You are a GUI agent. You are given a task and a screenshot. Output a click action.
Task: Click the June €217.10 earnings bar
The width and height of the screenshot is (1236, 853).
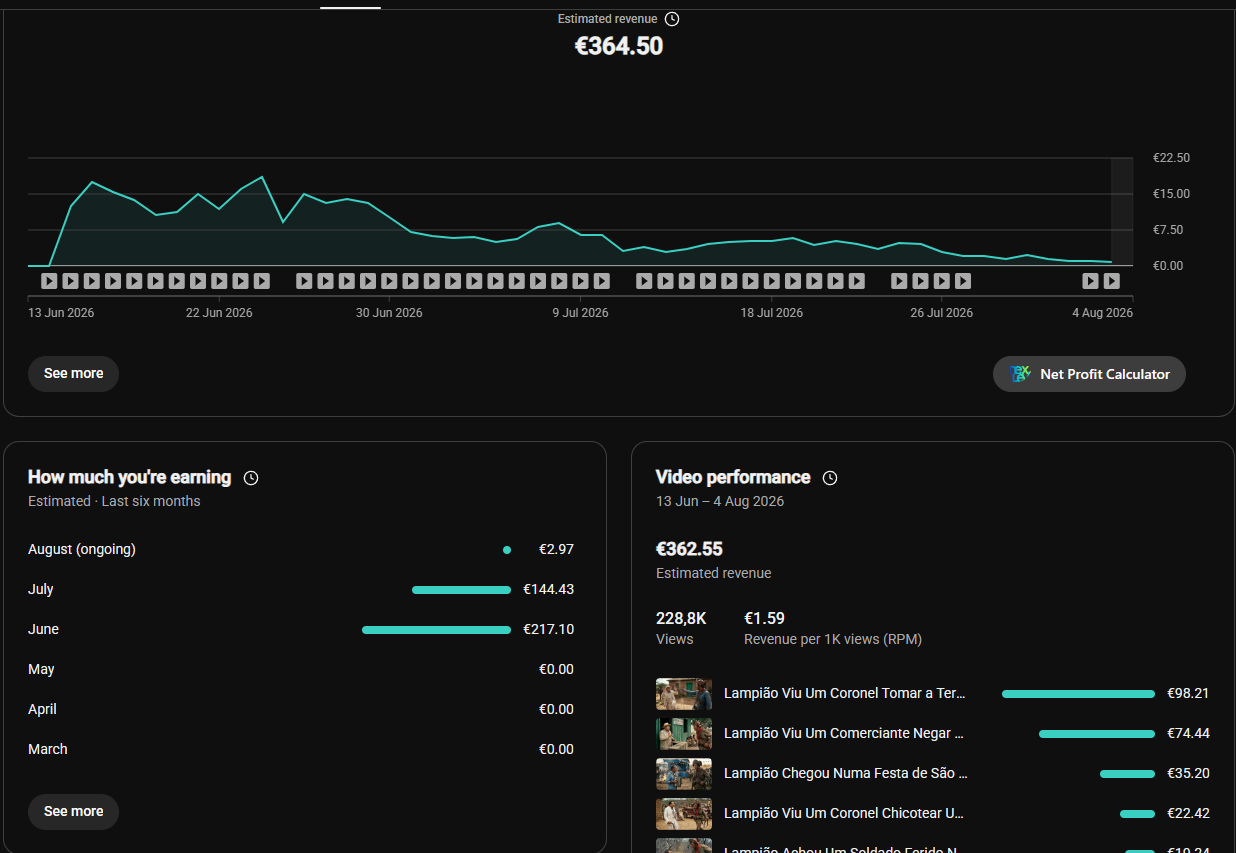click(436, 630)
